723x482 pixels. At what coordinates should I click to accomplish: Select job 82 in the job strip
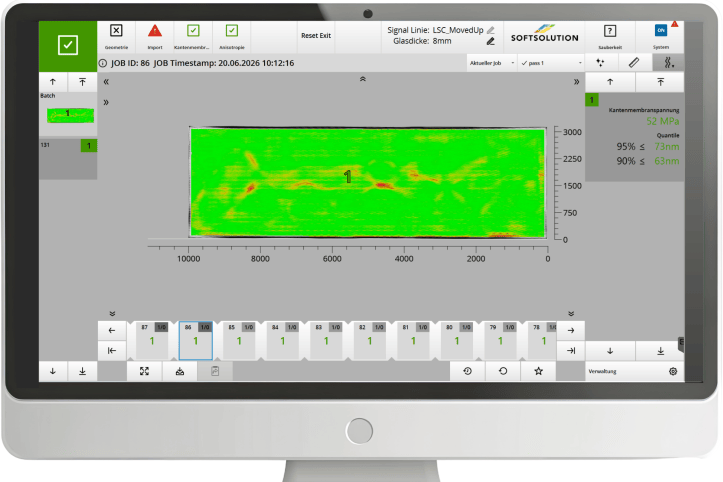(x=369, y=340)
